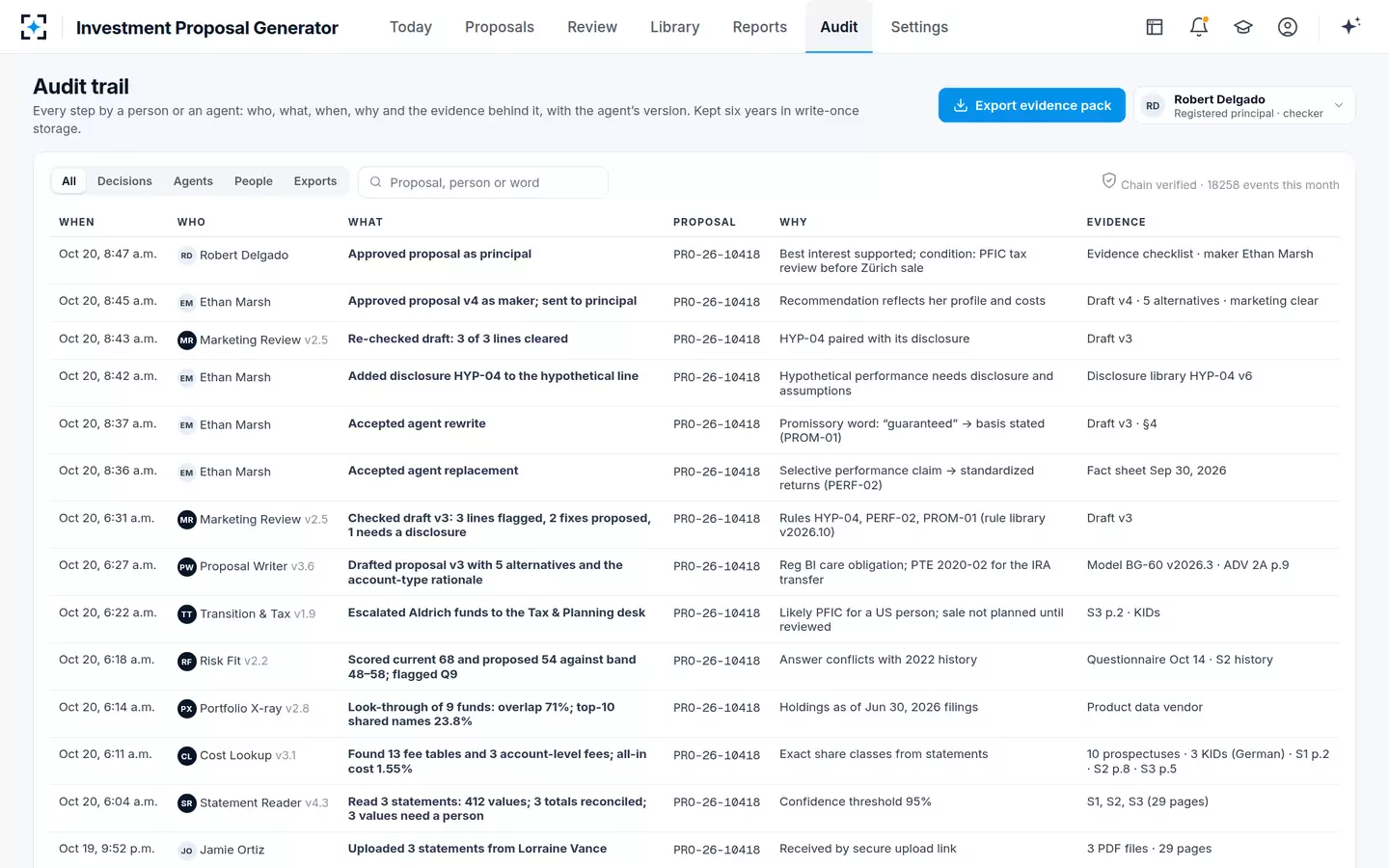Click the Statement Reader agent avatar

click(187, 803)
